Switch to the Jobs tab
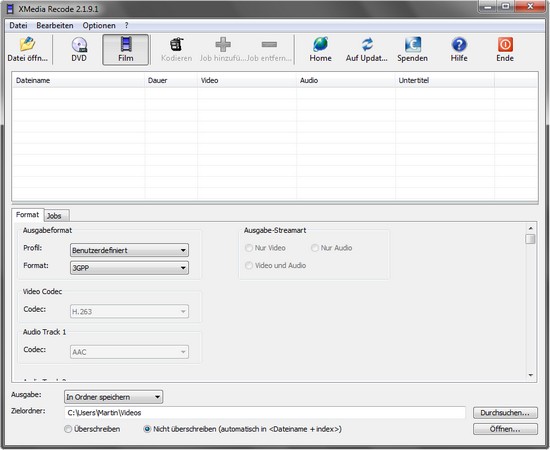This screenshot has height=450, width=550. click(56, 216)
